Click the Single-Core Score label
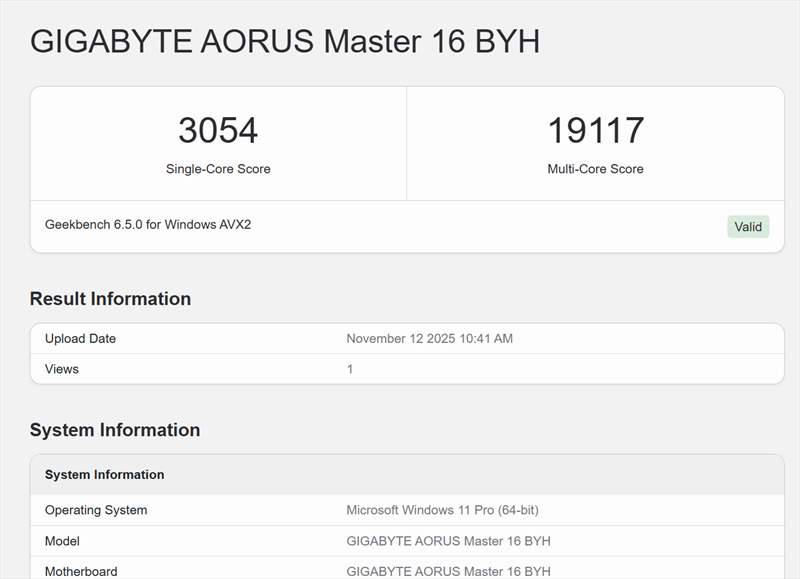 218,169
